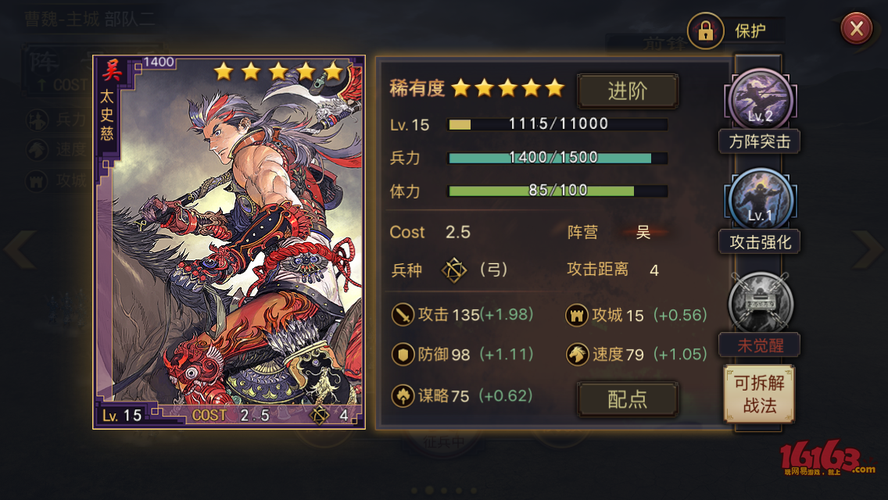Open the 可拆解战法 tactics button
Viewport: 888px width, 500px height.
759,394
